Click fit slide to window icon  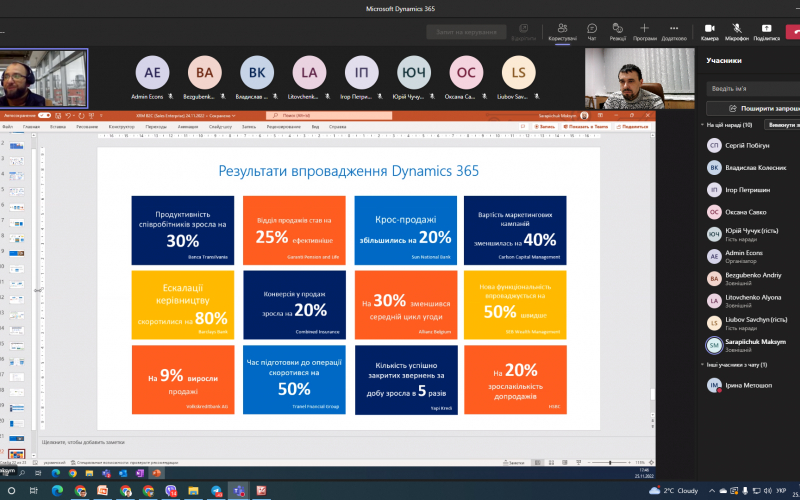coord(650,462)
